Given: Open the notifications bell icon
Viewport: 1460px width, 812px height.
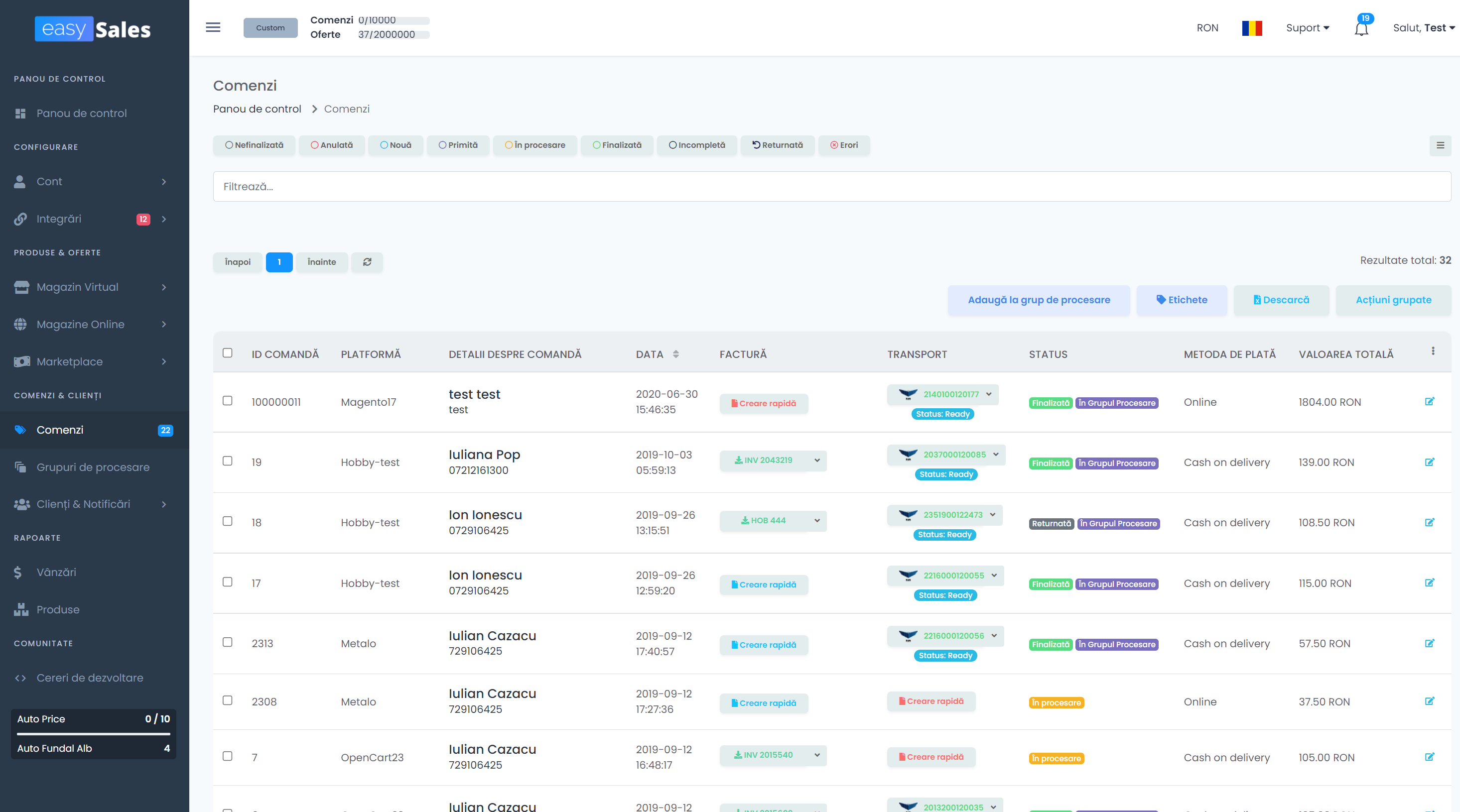Looking at the screenshot, I should (x=1361, y=28).
